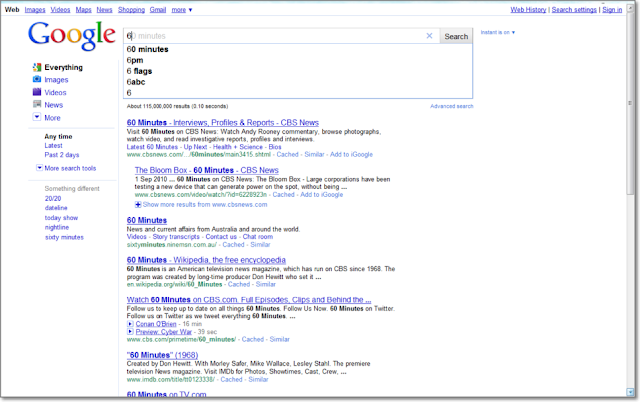This screenshot has width=640, height=402.
Task: Try the 'dateline' related search
Action: coord(56,208)
